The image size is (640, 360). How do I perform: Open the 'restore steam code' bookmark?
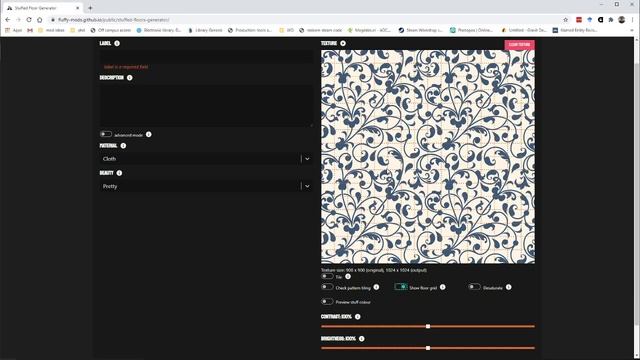tap(321, 30)
